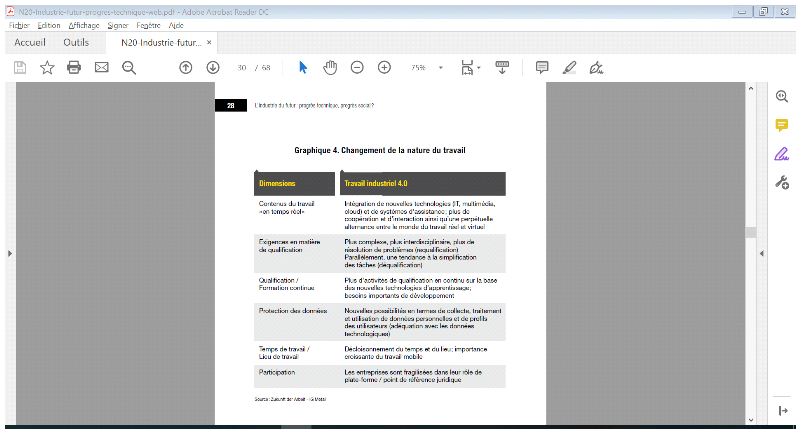Zoom out with minus button

pyautogui.click(x=357, y=67)
